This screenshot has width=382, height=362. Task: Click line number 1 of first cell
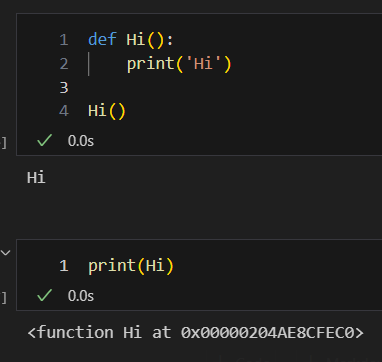coord(64,40)
